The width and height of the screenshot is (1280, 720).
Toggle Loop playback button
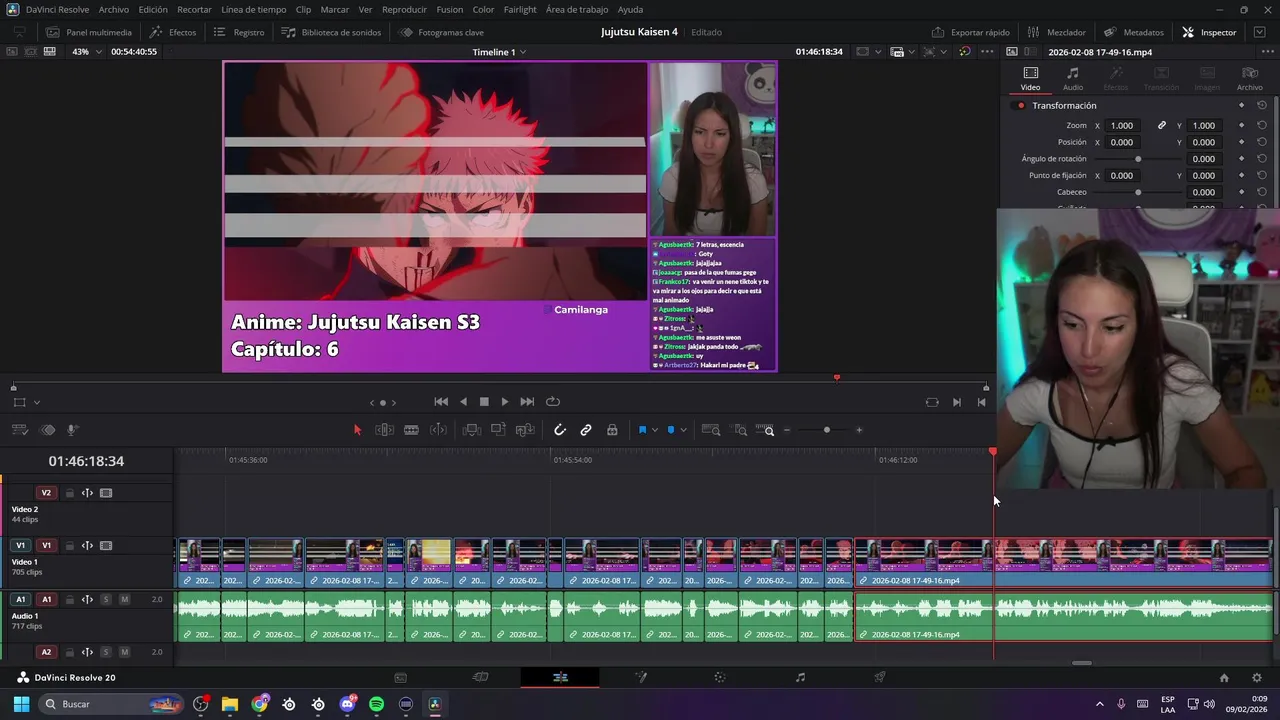(x=552, y=402)
